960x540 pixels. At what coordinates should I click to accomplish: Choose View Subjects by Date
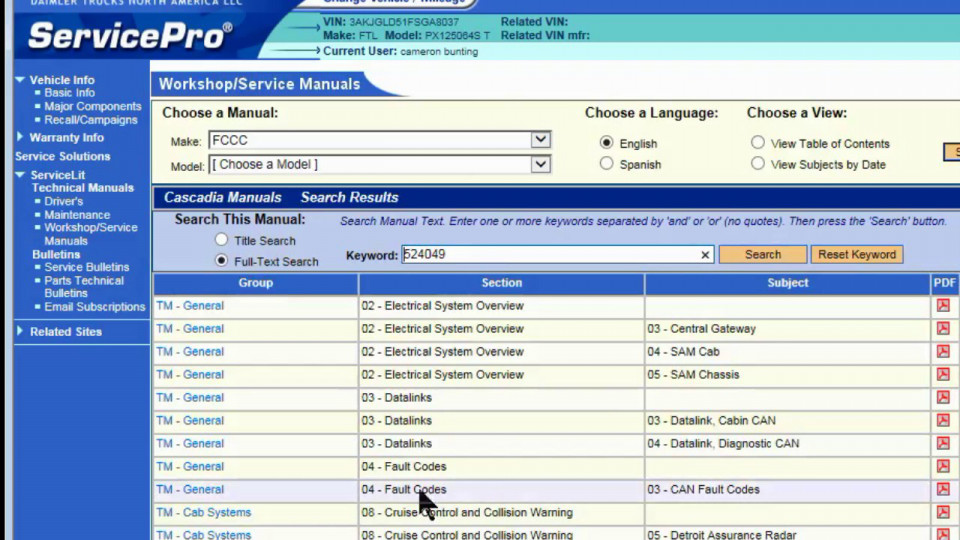pos(757,163)
